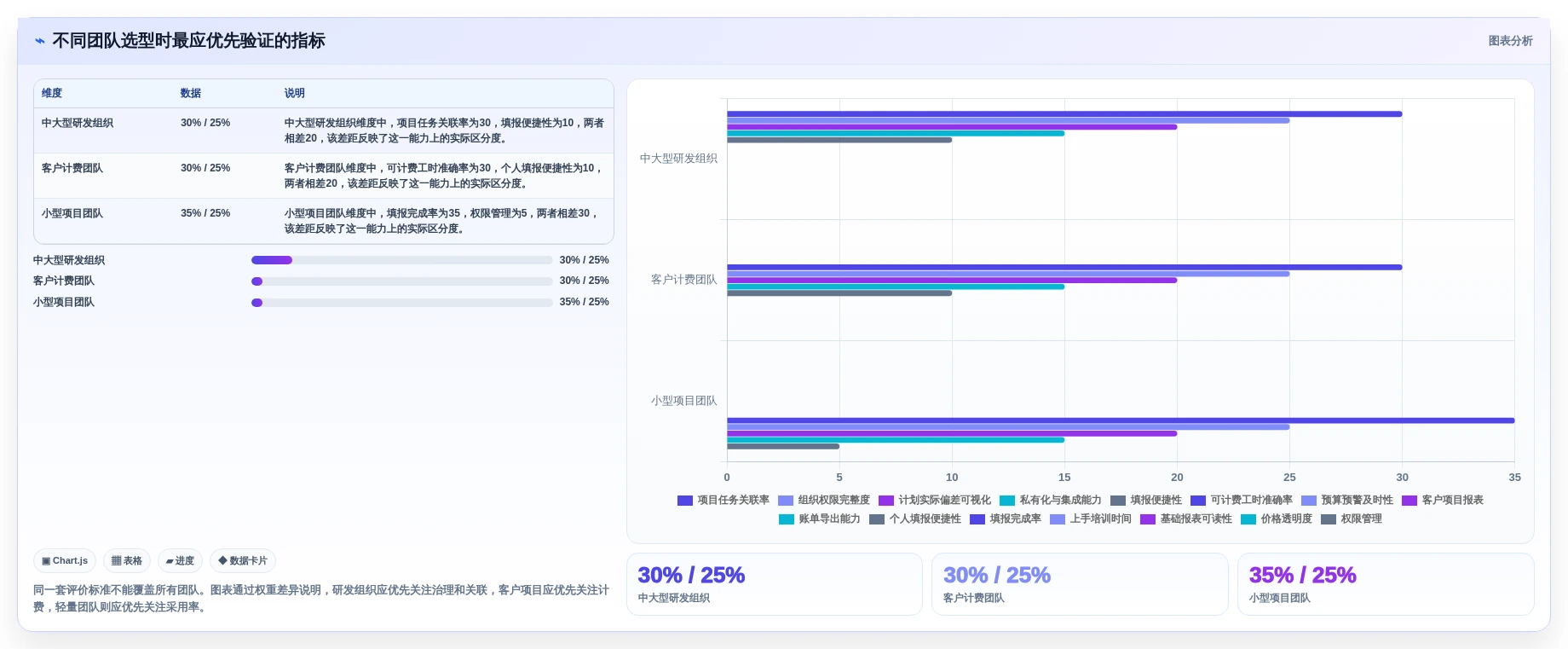Click the x-axis tick label 0
The width and height of the screenshot is (1568, 649).
click(x=727, y=478)
